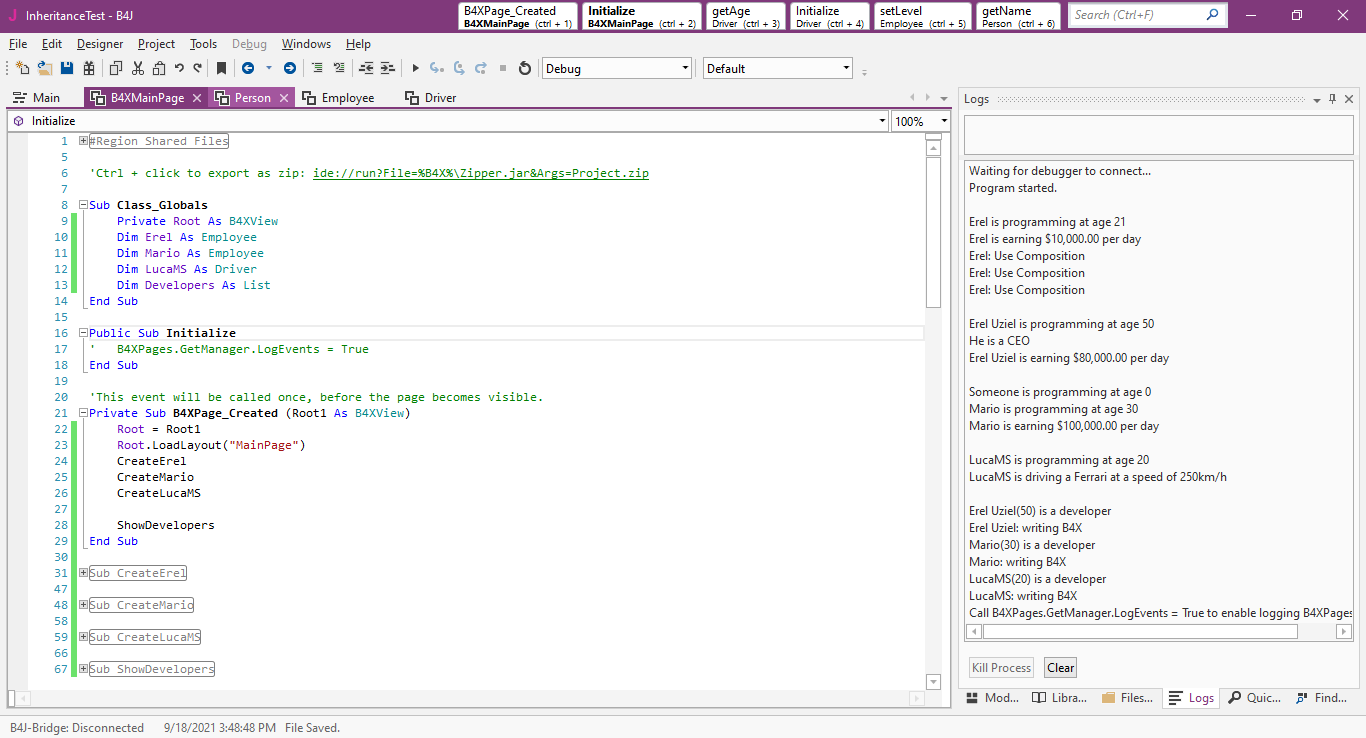Navigate forward with the blue right arrow
Image resolution: width=1366 pixels, height=738 pixels.
[290, 68]
